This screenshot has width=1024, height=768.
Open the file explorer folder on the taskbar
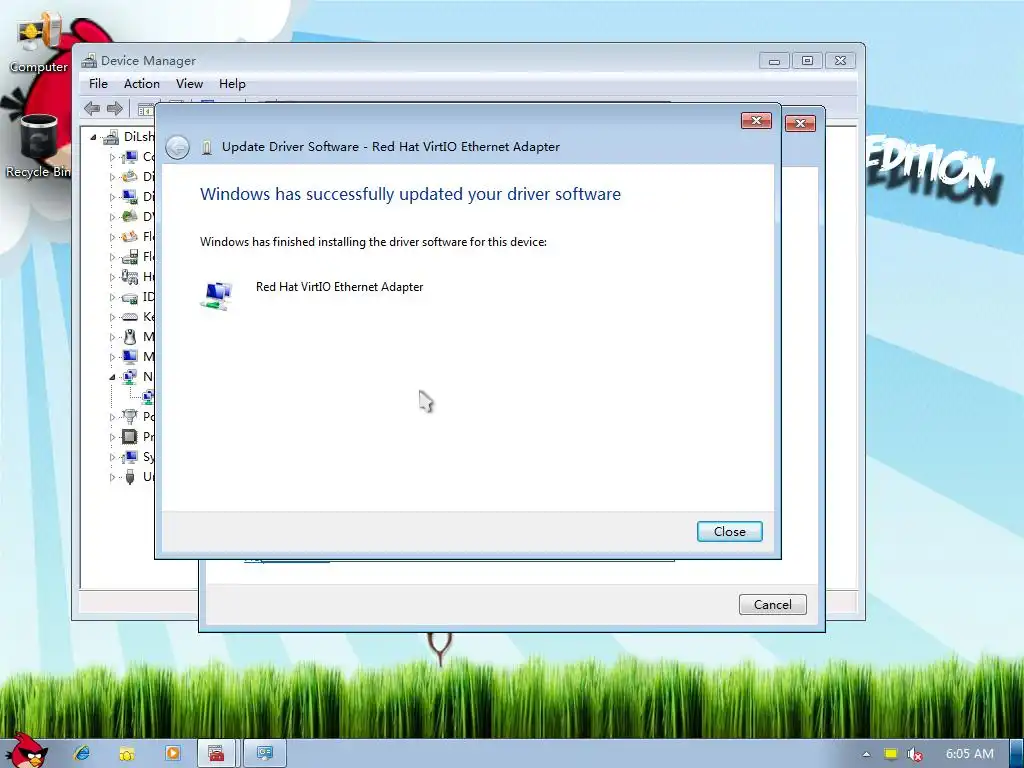127,754
